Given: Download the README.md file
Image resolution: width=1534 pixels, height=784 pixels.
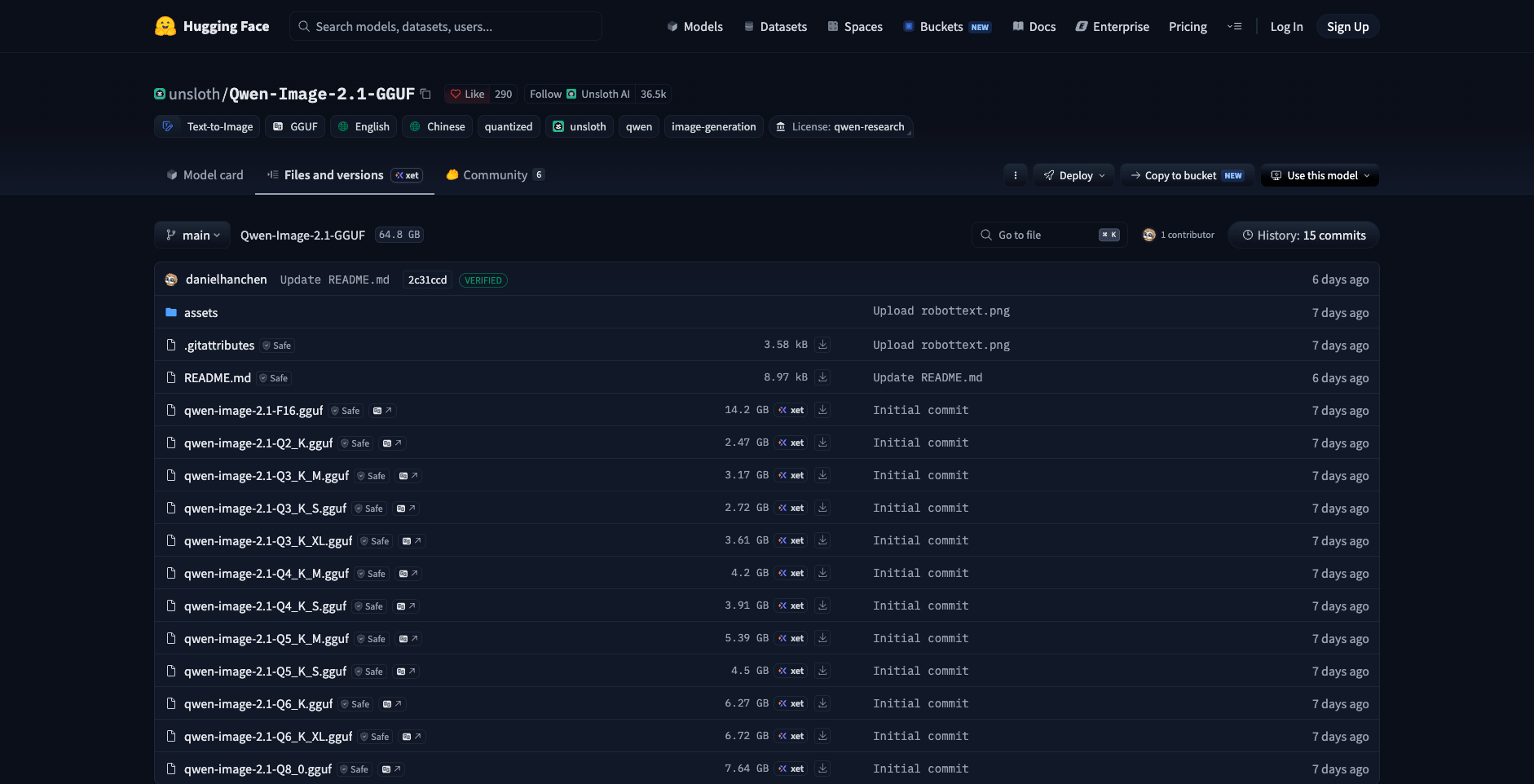Looking at the screenshot, I should pos(822,377).
